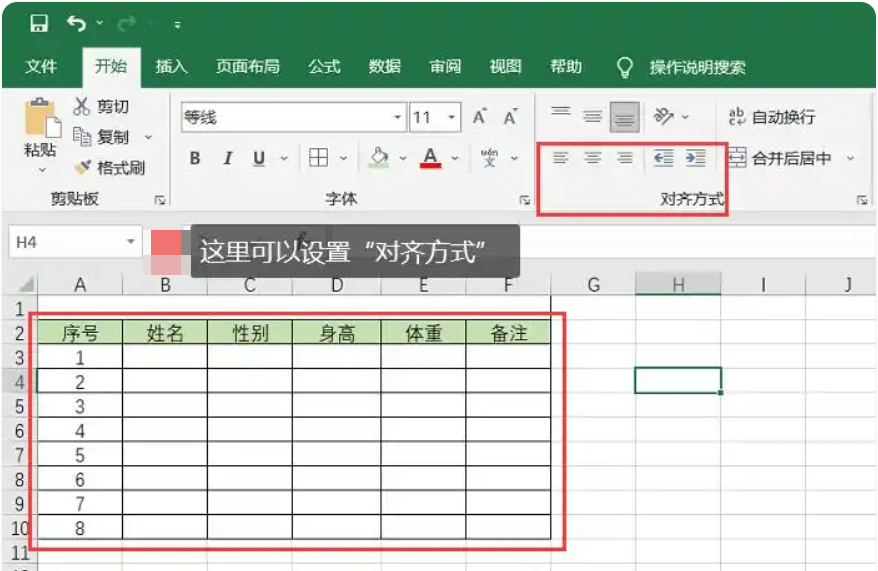This screenshot has height=571, width=878.
Task: Click decrease indent icon
Action: pyautogui.click(x=664, y=158)
